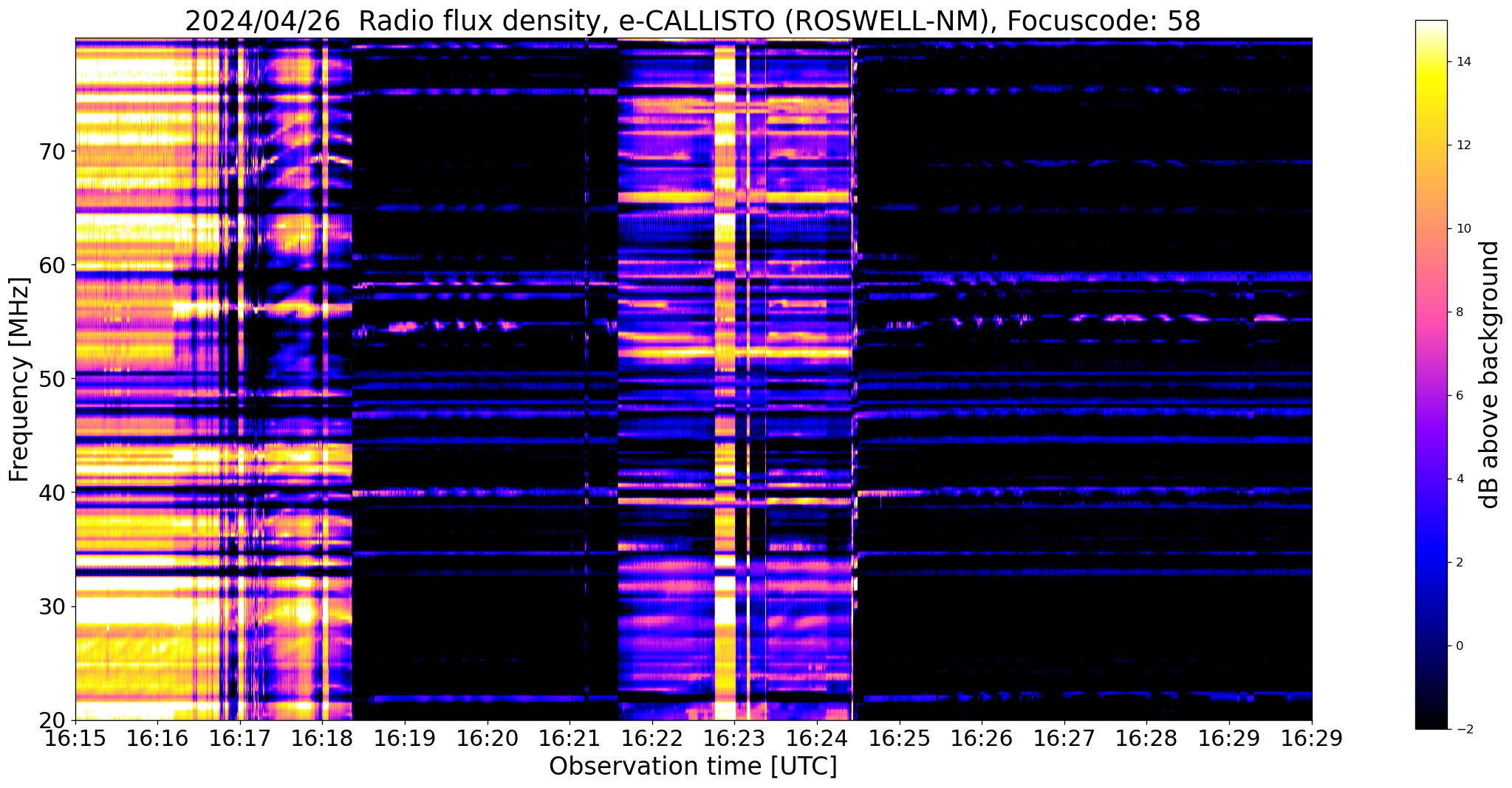
Task: Click the colorbar tick label 0
Action: click(1460, 646)
